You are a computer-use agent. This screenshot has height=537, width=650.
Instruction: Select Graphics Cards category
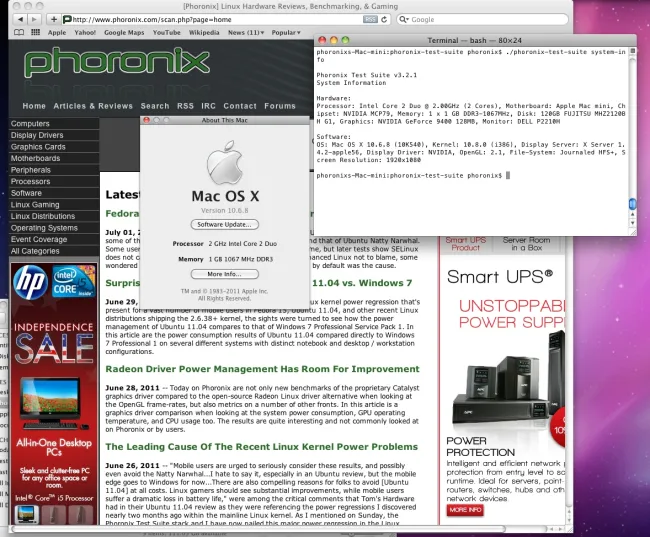pyautogui.click(x=54, y=147)
